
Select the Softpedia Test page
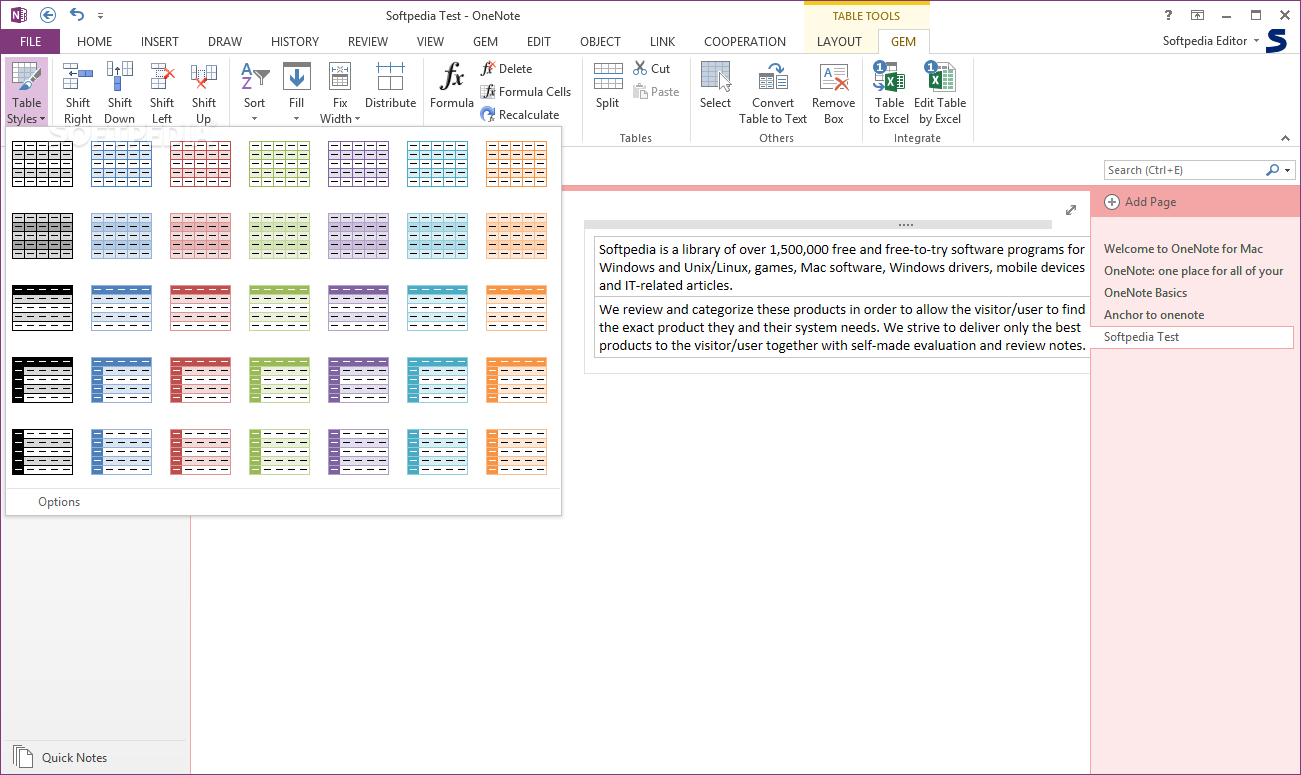click(x=1192, y=337)
